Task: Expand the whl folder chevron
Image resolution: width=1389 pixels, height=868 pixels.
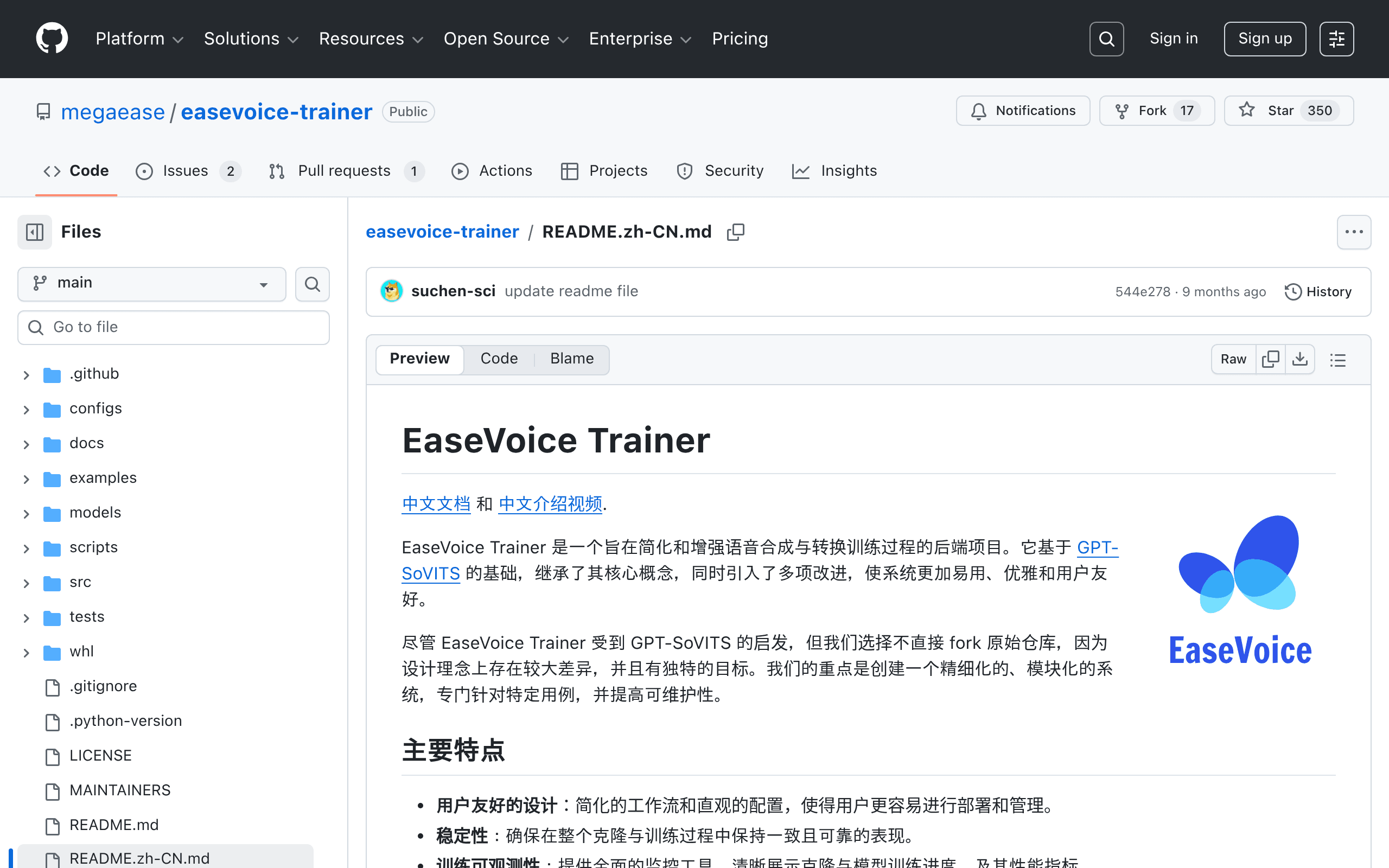Action: pos(27,653)
